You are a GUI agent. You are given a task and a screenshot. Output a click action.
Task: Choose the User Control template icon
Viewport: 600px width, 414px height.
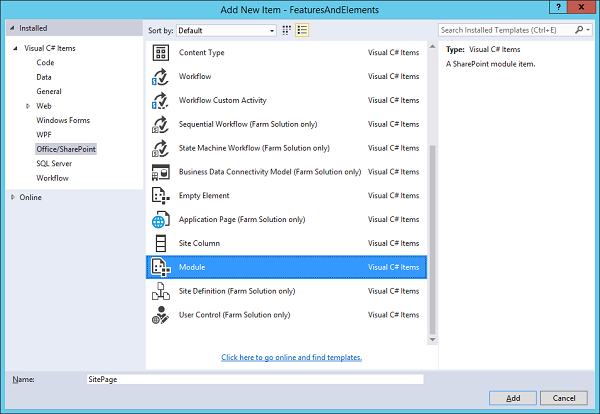click(x=160, y=316)
